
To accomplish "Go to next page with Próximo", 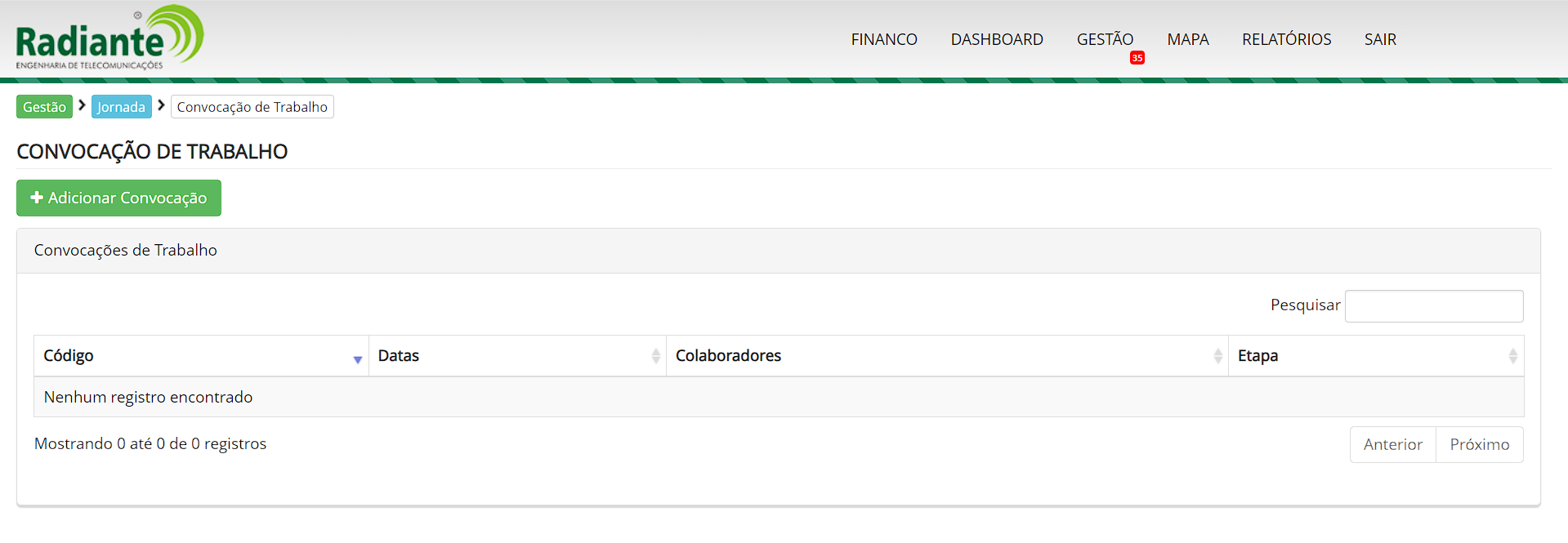I will tap(1479, 444).
